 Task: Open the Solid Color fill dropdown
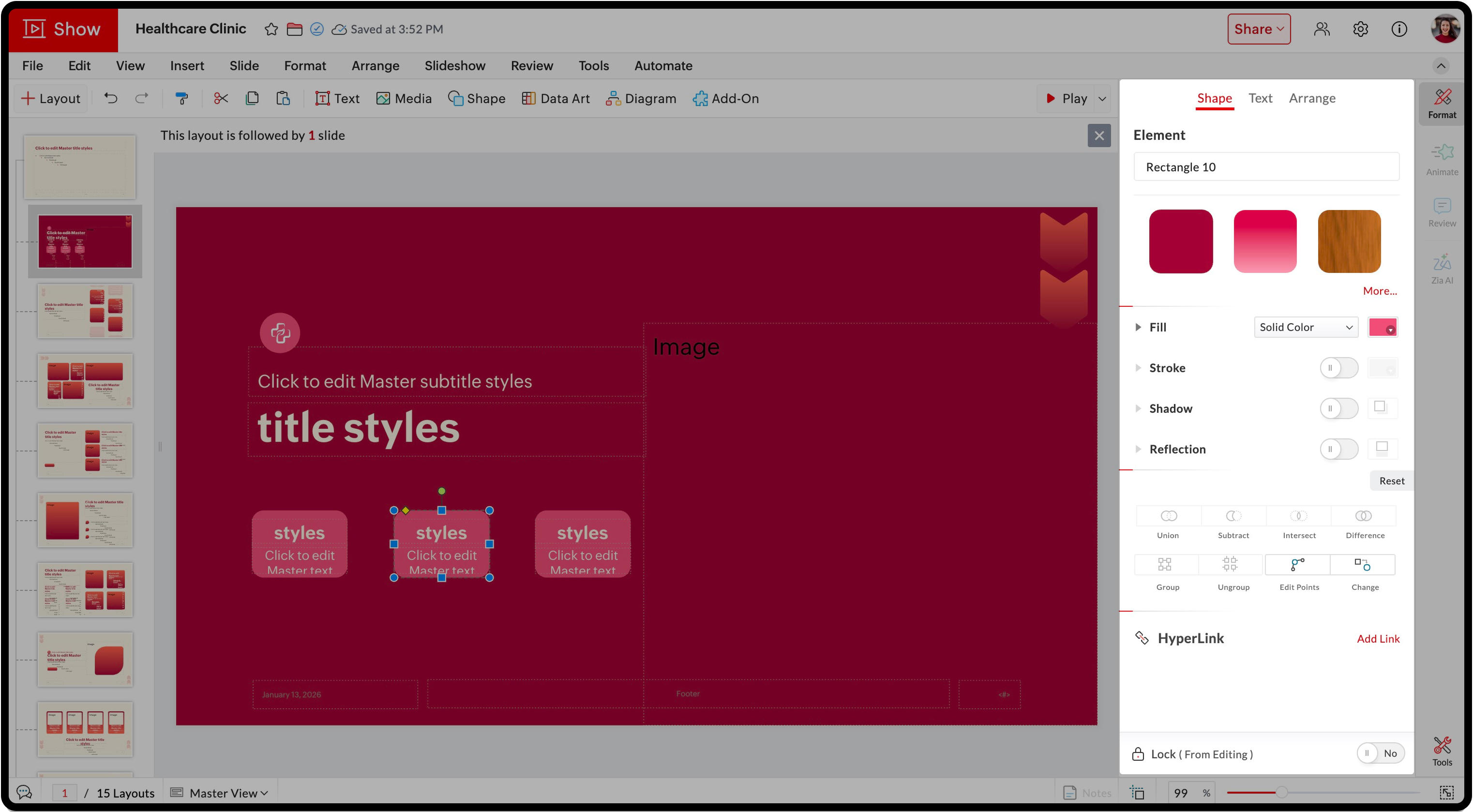coord(1306,327)
